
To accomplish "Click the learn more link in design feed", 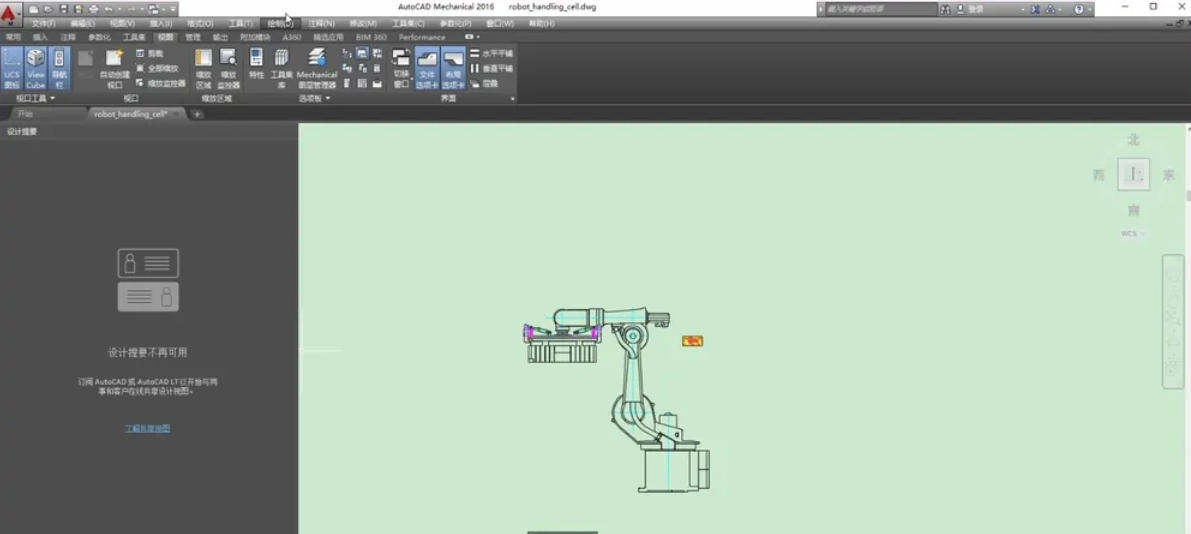I will 147,428.
